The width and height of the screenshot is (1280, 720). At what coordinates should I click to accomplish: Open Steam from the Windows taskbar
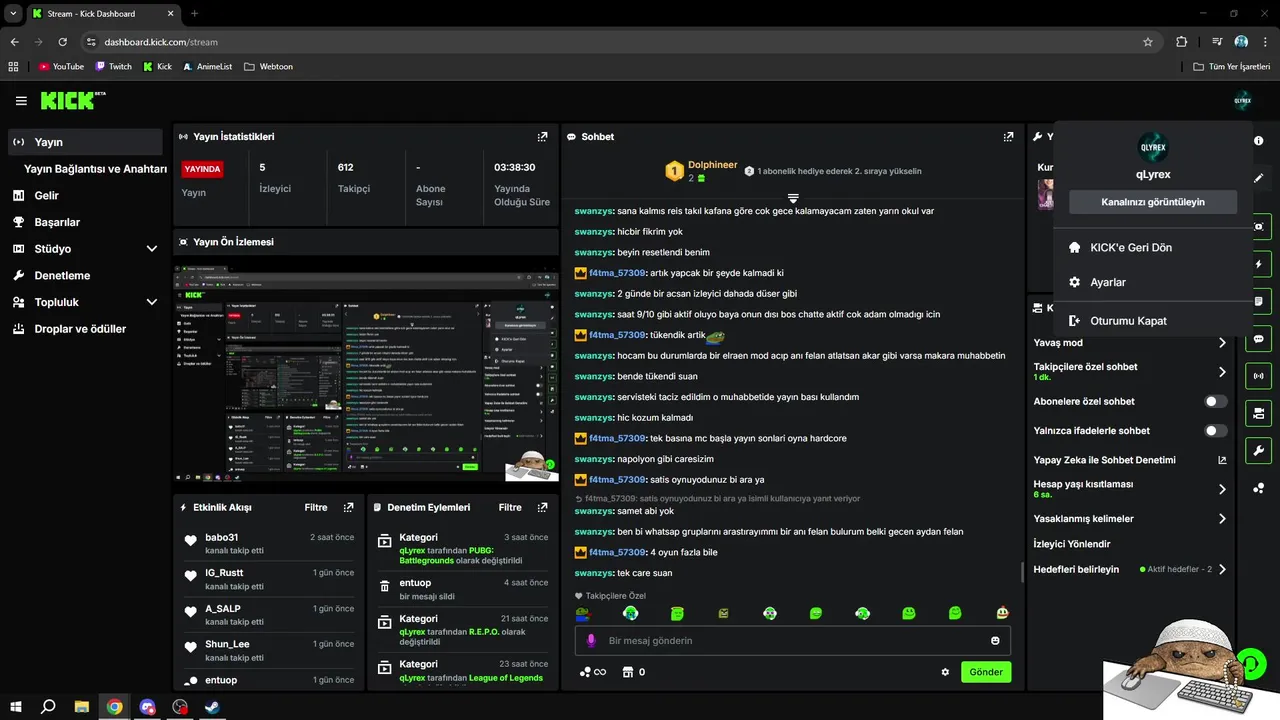[x=213, y=706]
